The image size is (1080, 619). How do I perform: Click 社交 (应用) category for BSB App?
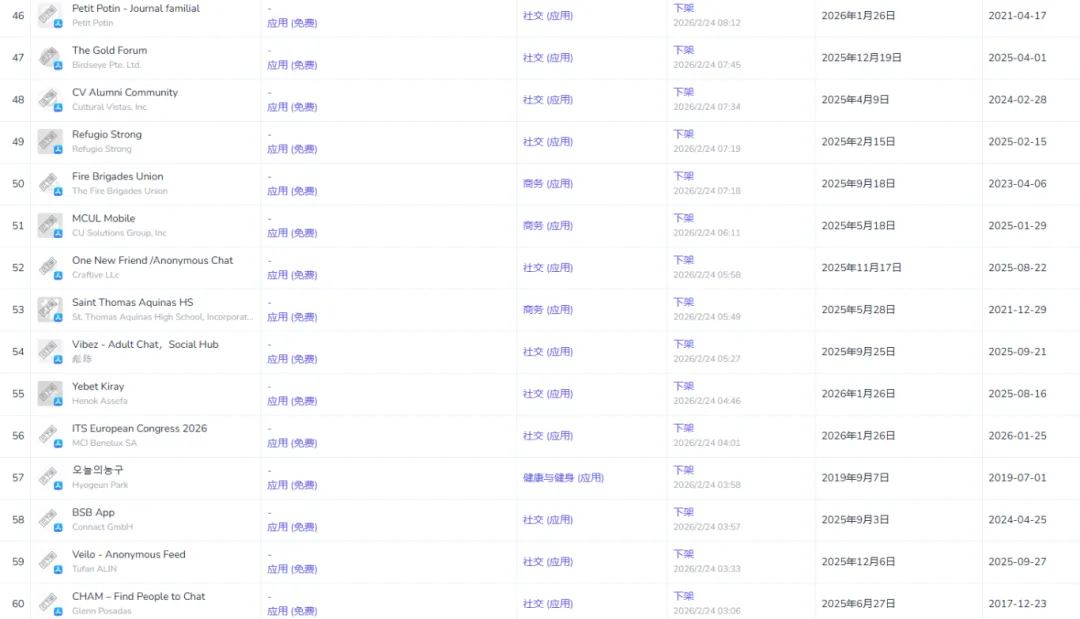click(x=547, y=520)
